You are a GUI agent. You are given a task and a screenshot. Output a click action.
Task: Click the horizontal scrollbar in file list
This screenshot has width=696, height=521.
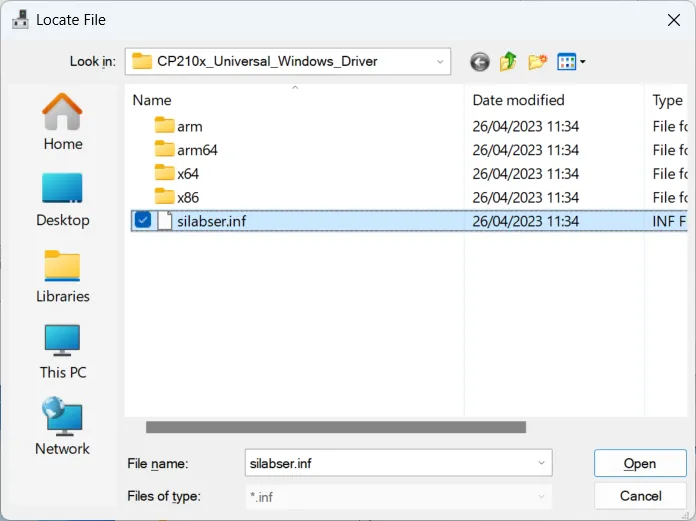click(336, 427)
